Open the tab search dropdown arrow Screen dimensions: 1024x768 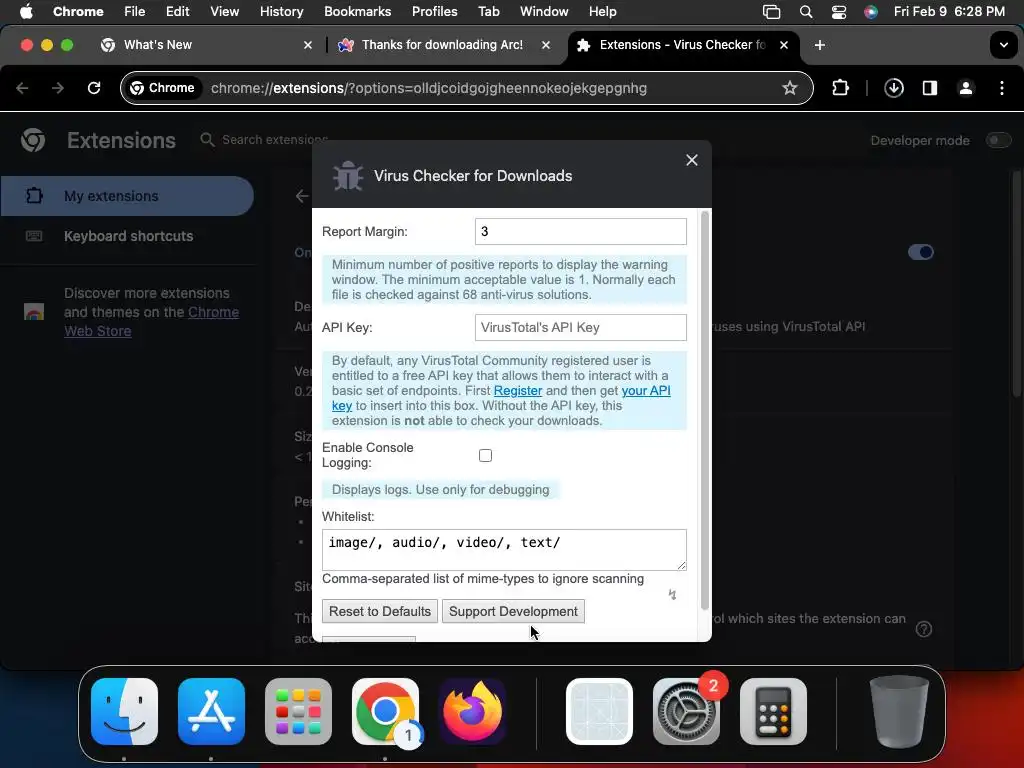click(x=1004, y=45)
